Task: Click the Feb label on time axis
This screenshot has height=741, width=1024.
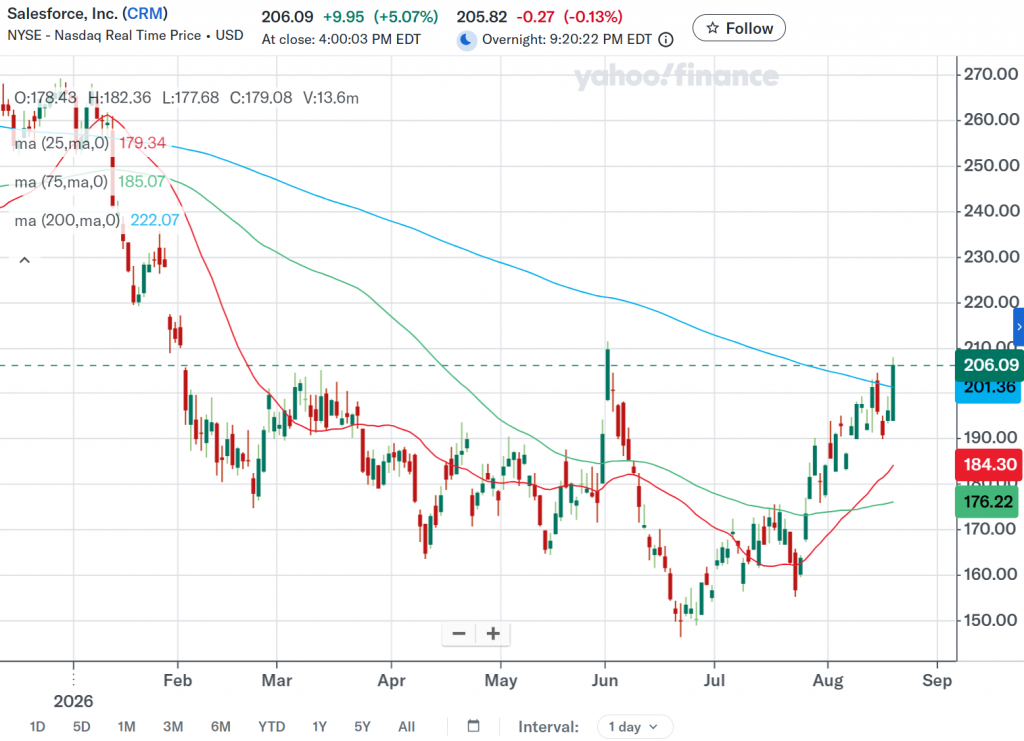Action: click(178, 680)
